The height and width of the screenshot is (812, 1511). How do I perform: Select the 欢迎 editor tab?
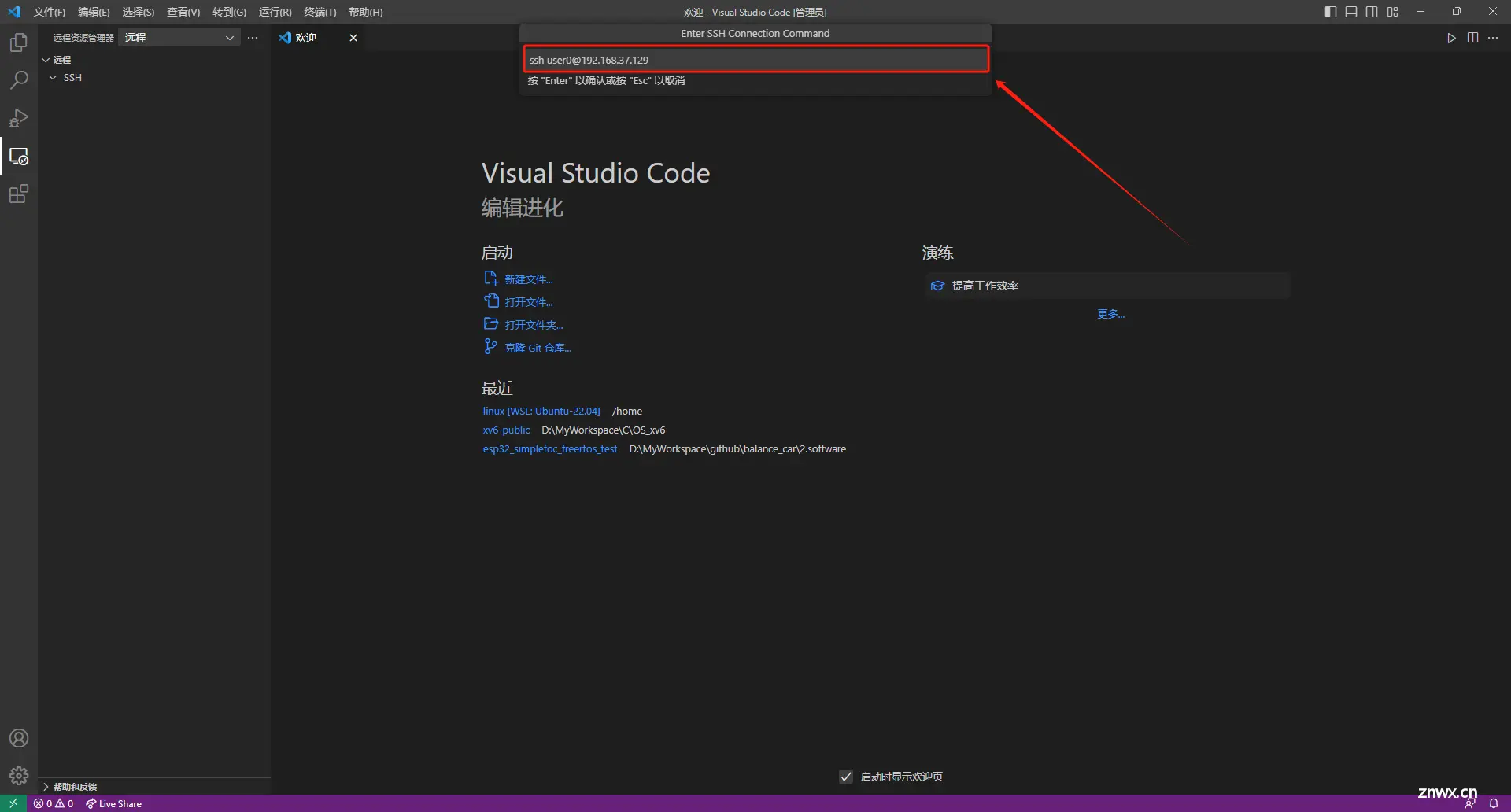coord(318,38)
